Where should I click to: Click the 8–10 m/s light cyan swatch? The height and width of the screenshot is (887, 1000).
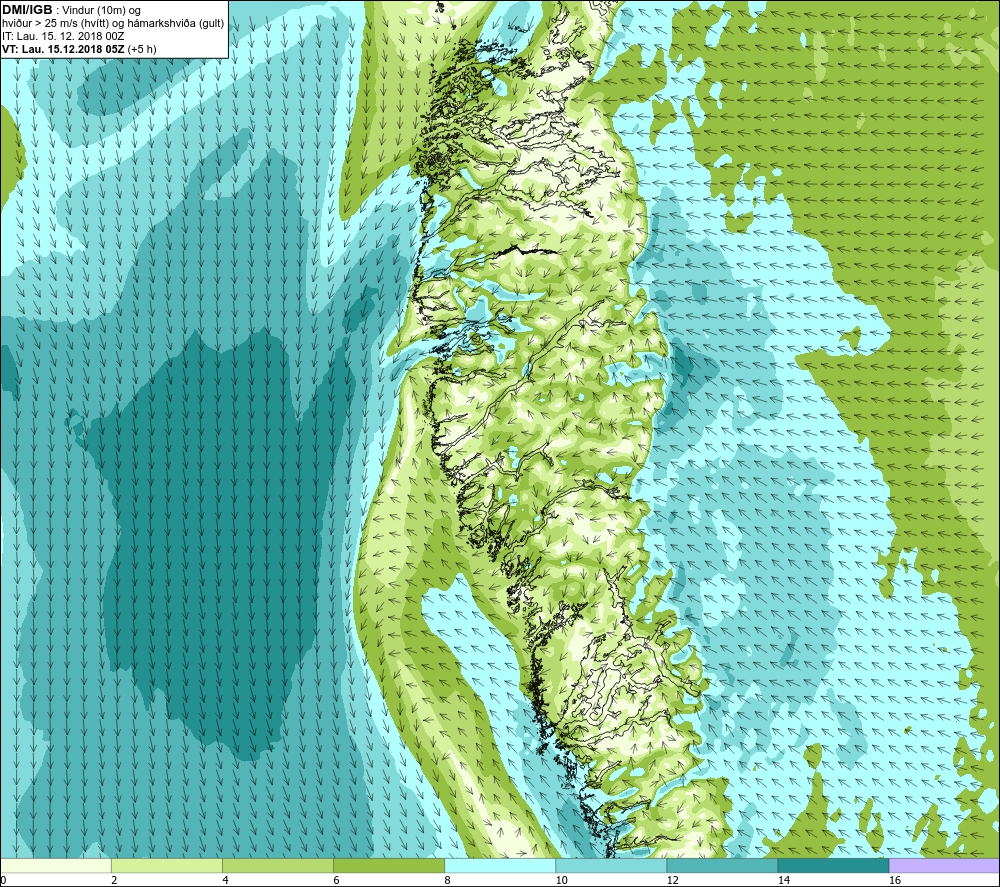tap(500, 866)
